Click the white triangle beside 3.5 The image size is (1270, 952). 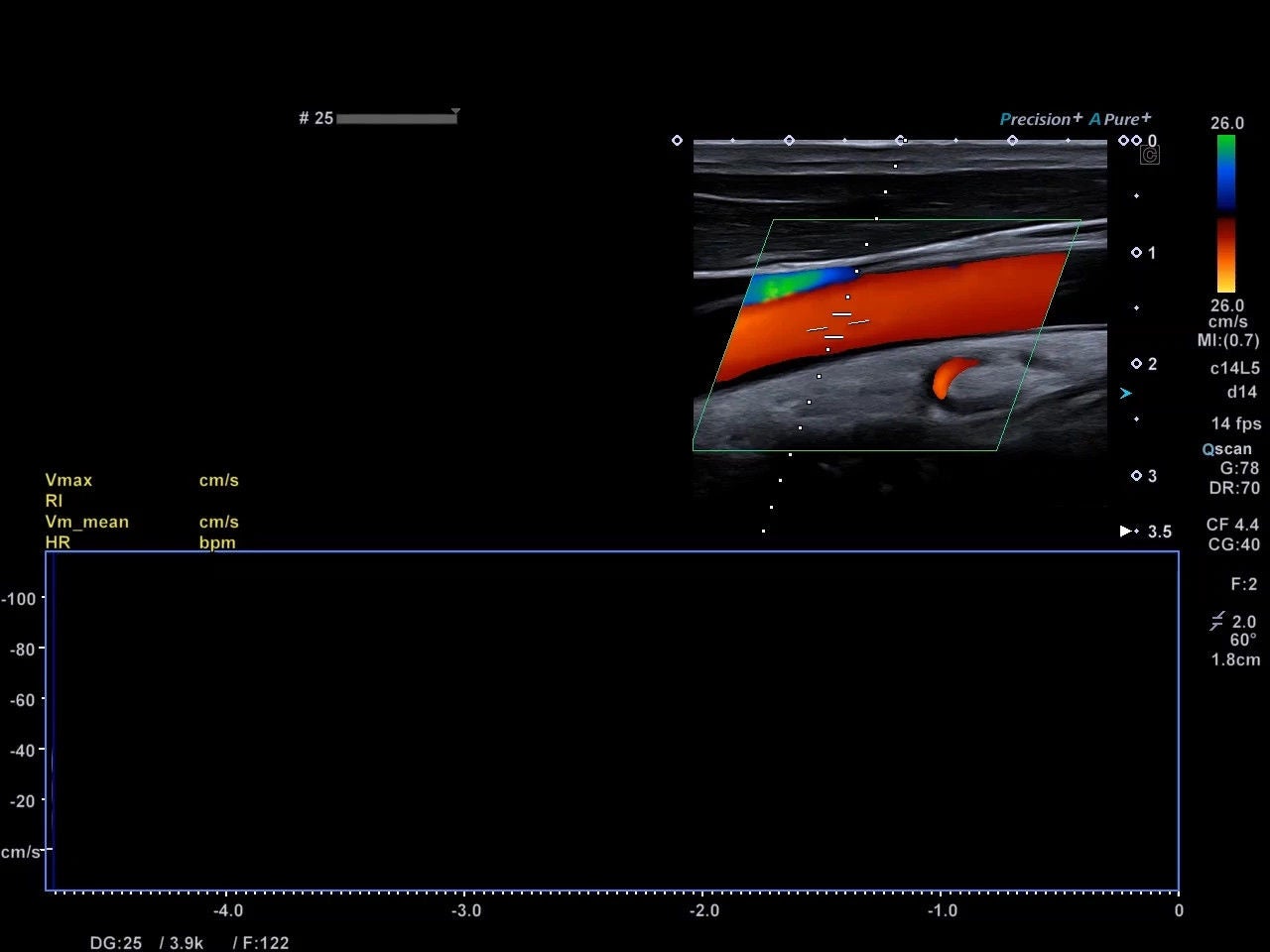pos(1126,532)
